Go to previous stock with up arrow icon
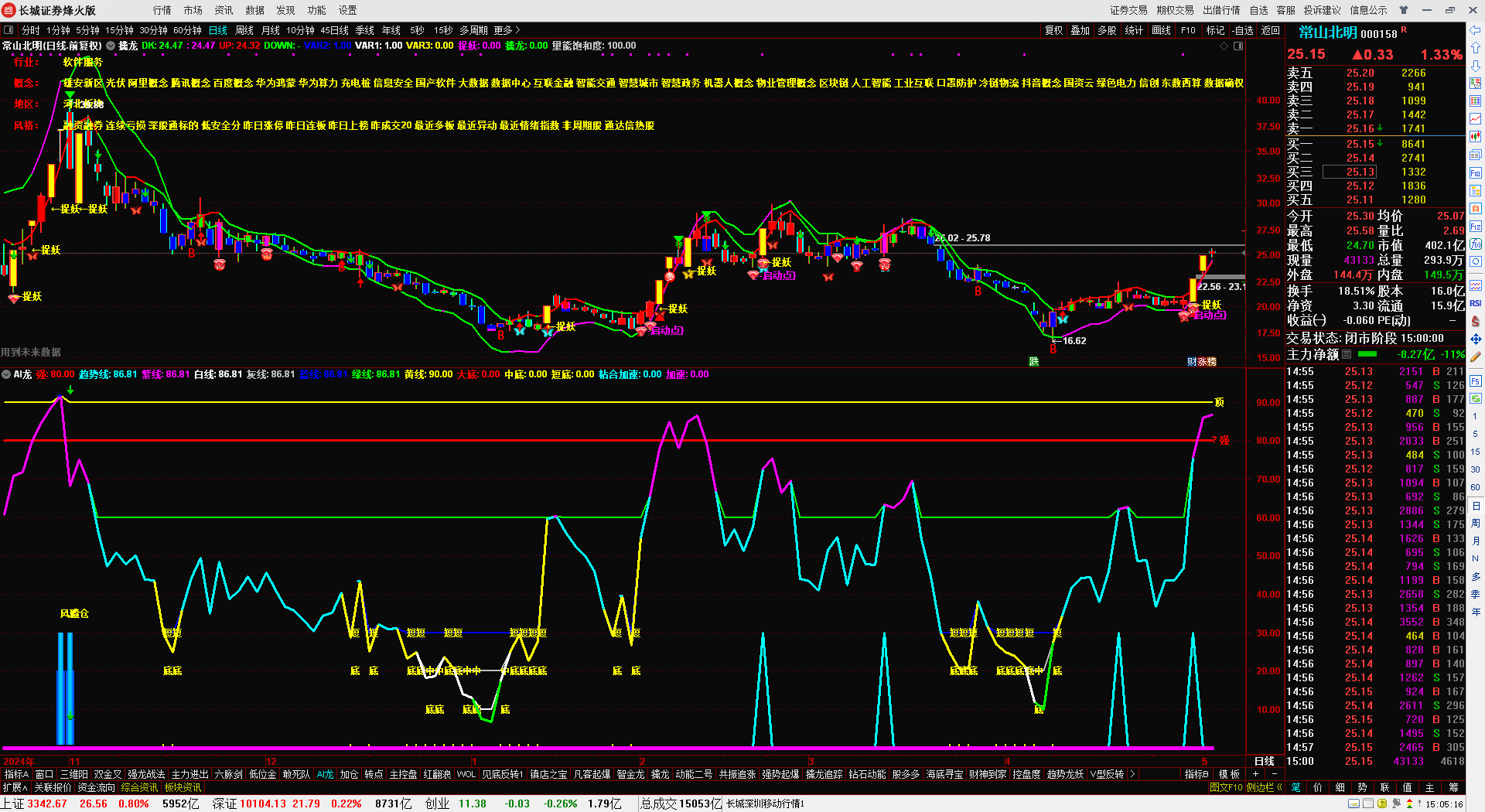Viewport: 1485px width, 812px height. click(1476, 48)
